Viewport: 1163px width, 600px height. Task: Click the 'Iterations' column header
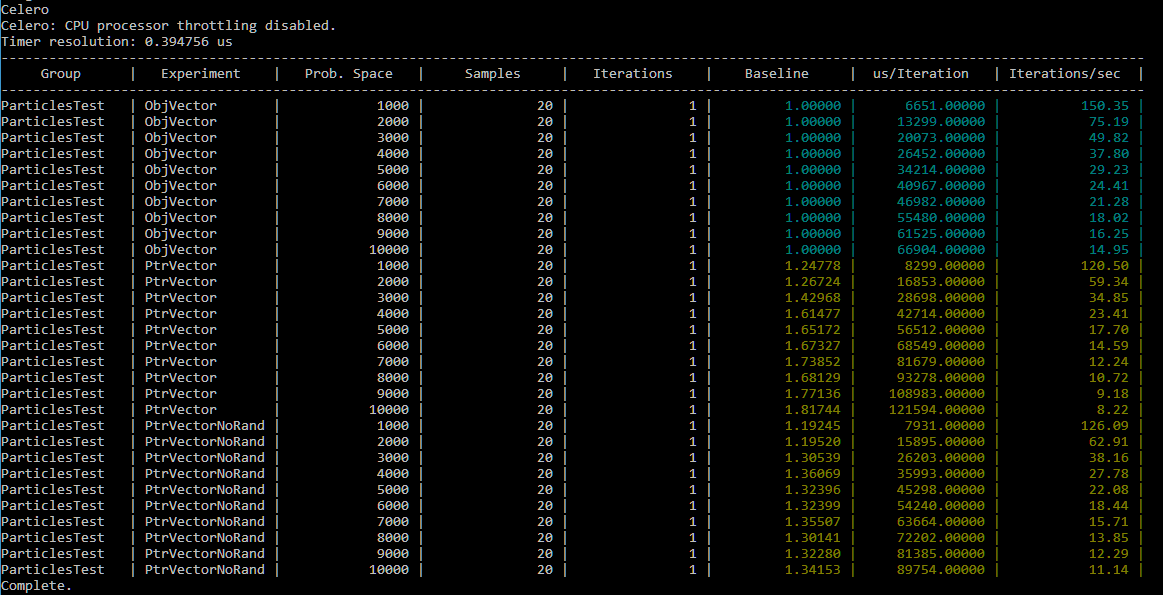click(x=632, y=73)
